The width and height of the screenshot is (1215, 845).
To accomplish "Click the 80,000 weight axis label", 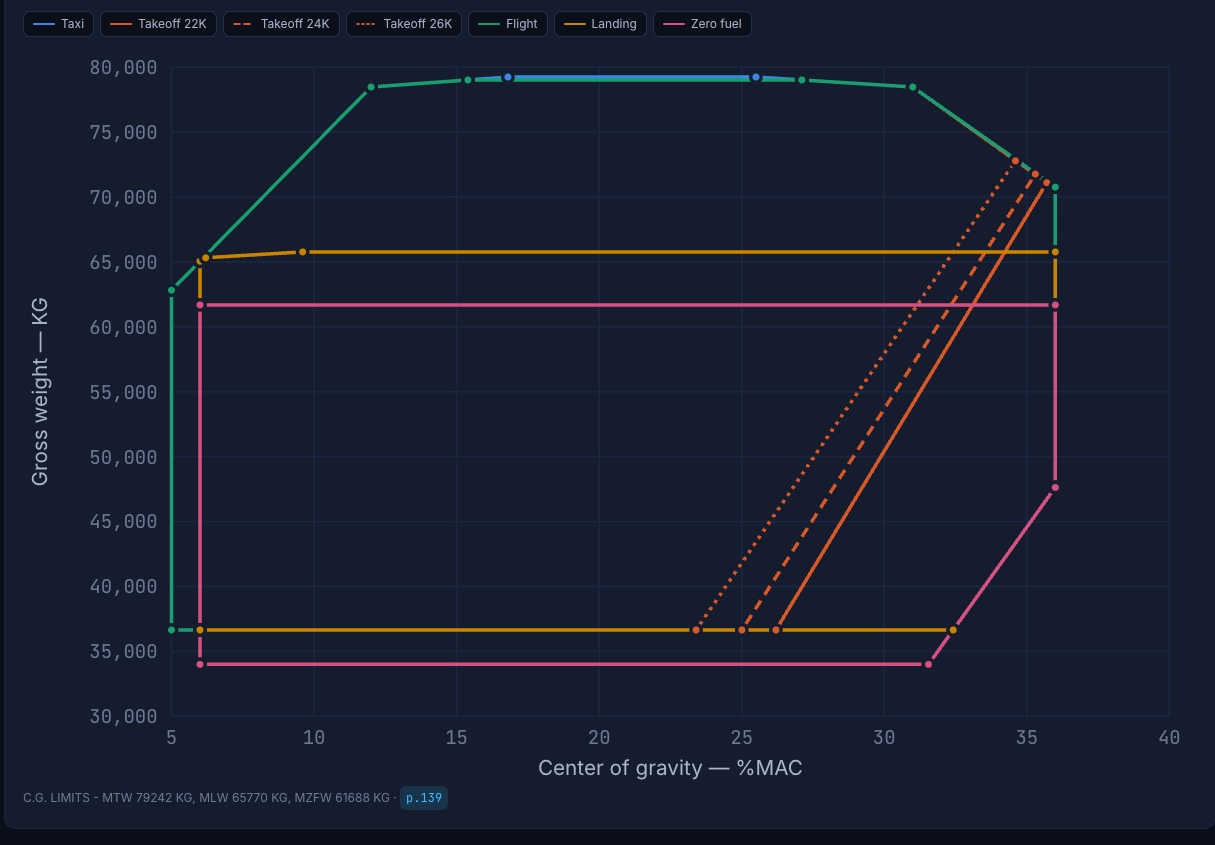I will 123,68.
